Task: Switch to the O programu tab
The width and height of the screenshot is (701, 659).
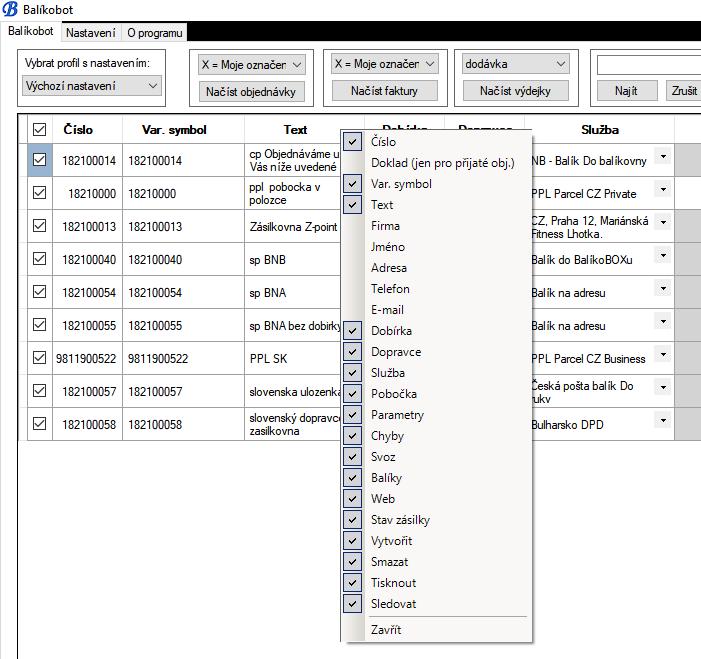Action: tap(155, 33)
